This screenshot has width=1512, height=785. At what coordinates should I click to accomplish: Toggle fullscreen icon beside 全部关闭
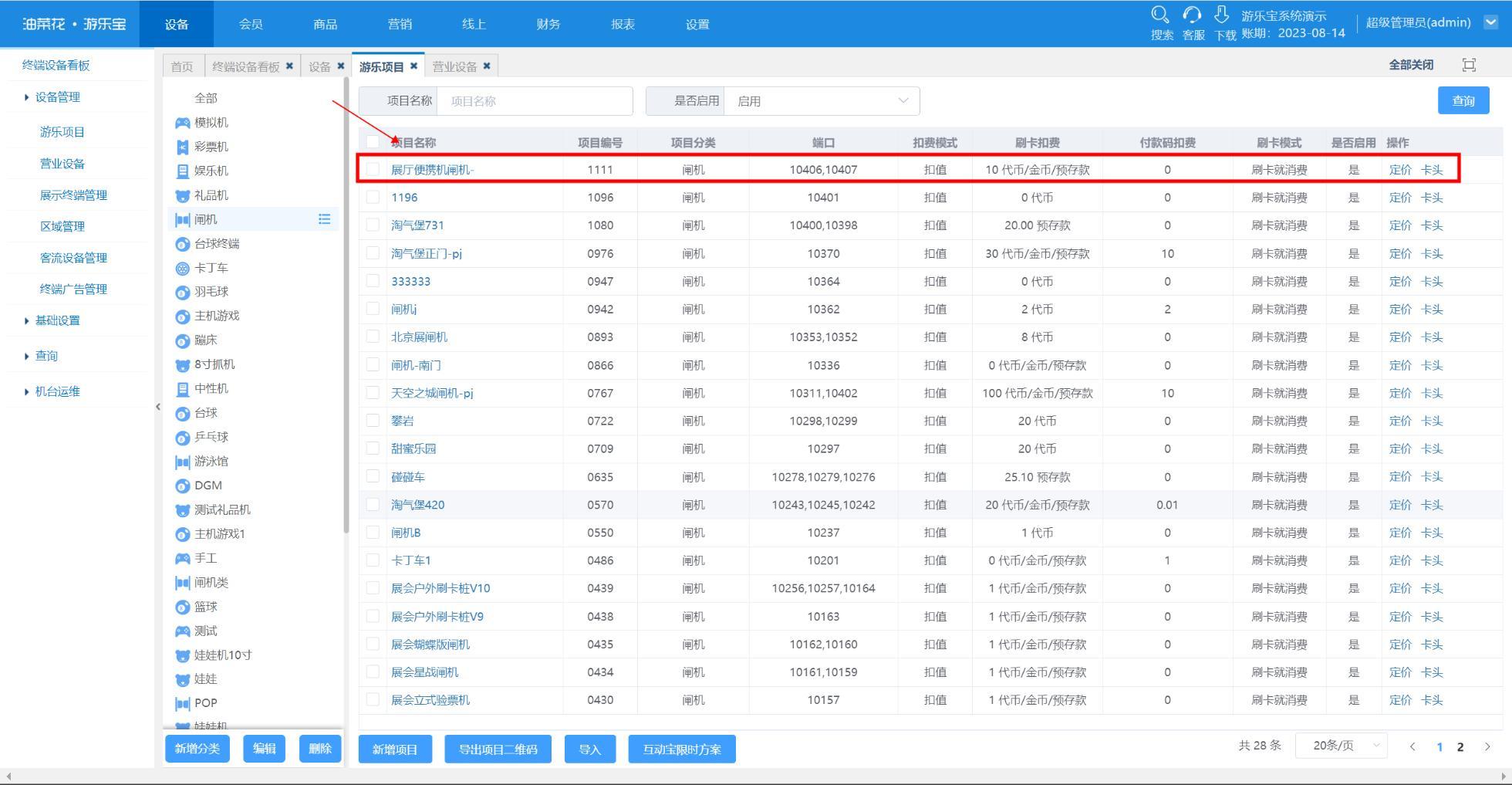(x=1470, y=65)
